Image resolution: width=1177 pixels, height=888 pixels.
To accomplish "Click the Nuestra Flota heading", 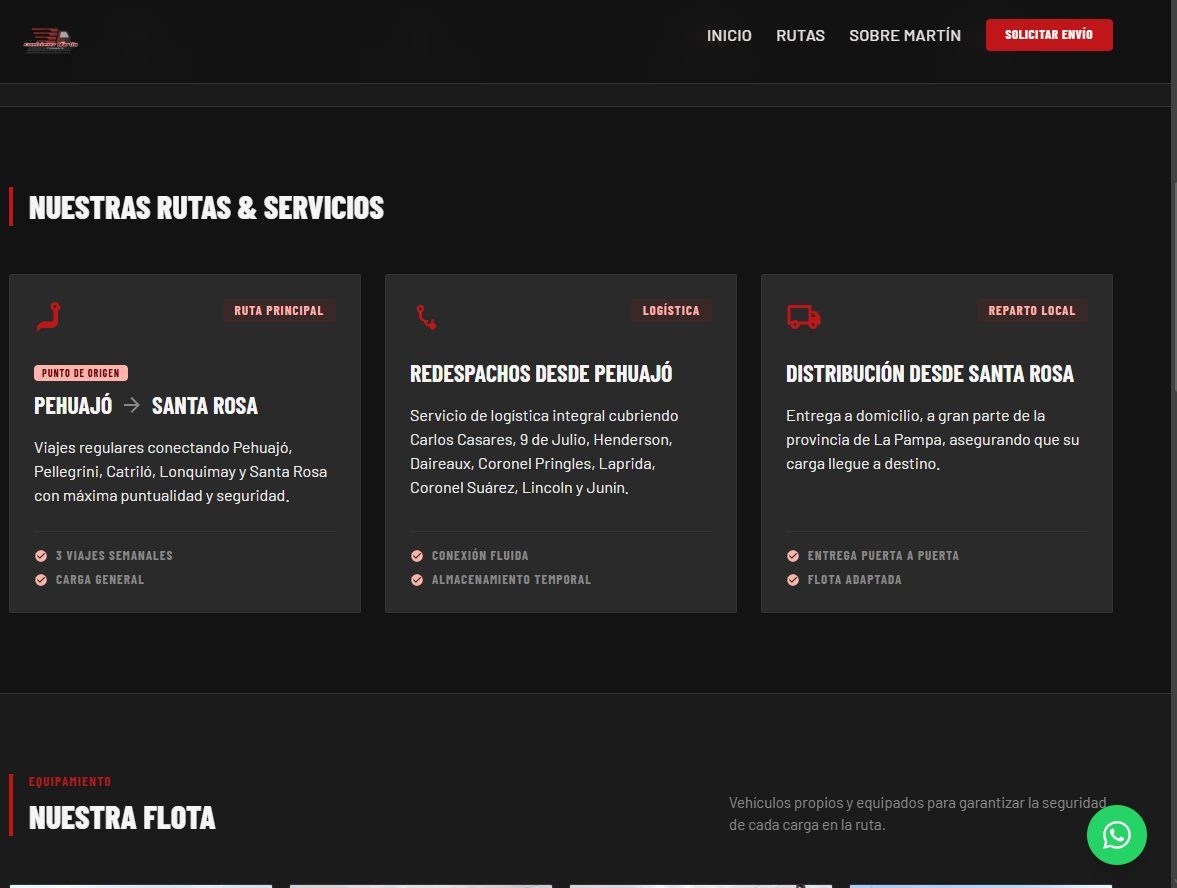I will [122, 818].
